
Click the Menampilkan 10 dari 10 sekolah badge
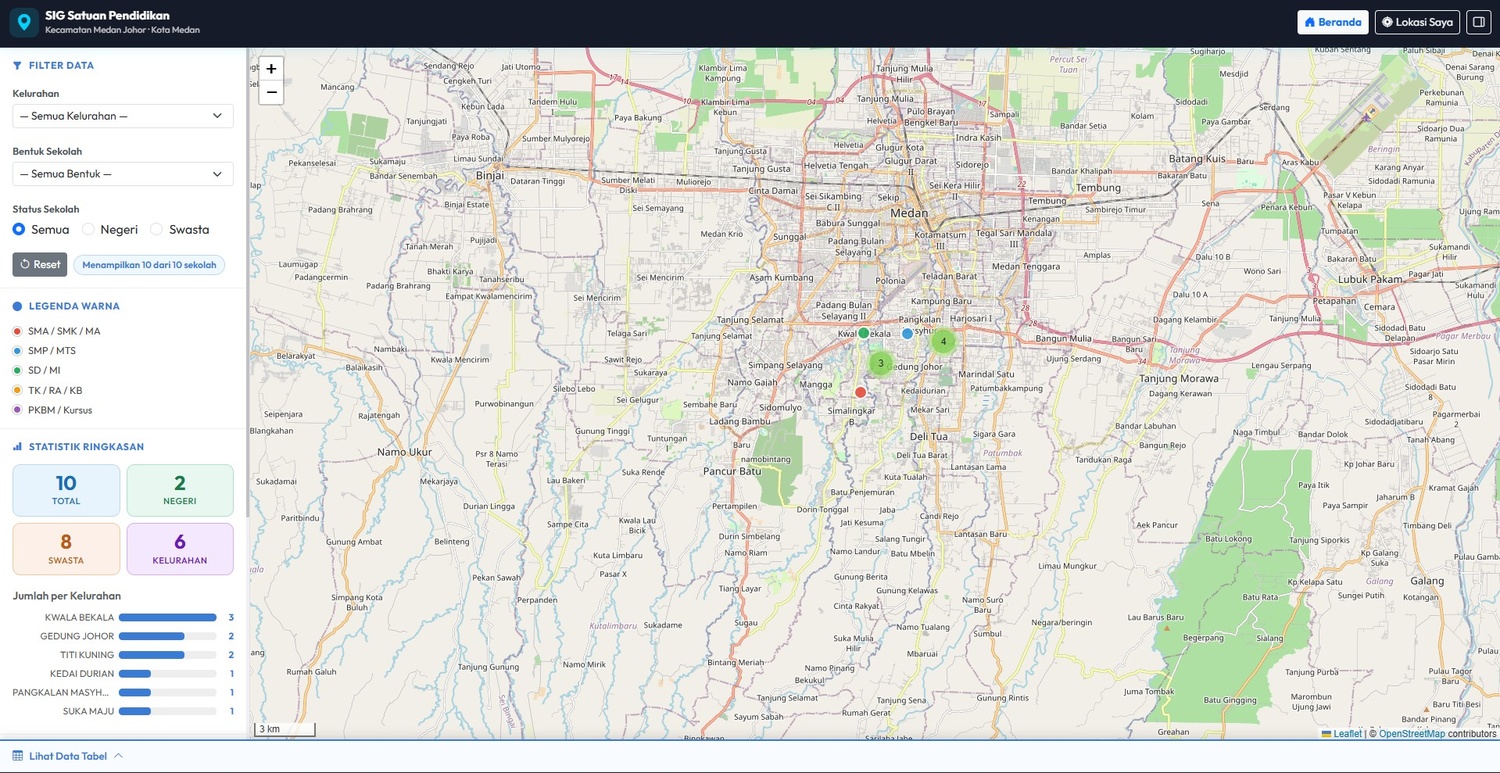pyautogui.click(x=149, y=265)
